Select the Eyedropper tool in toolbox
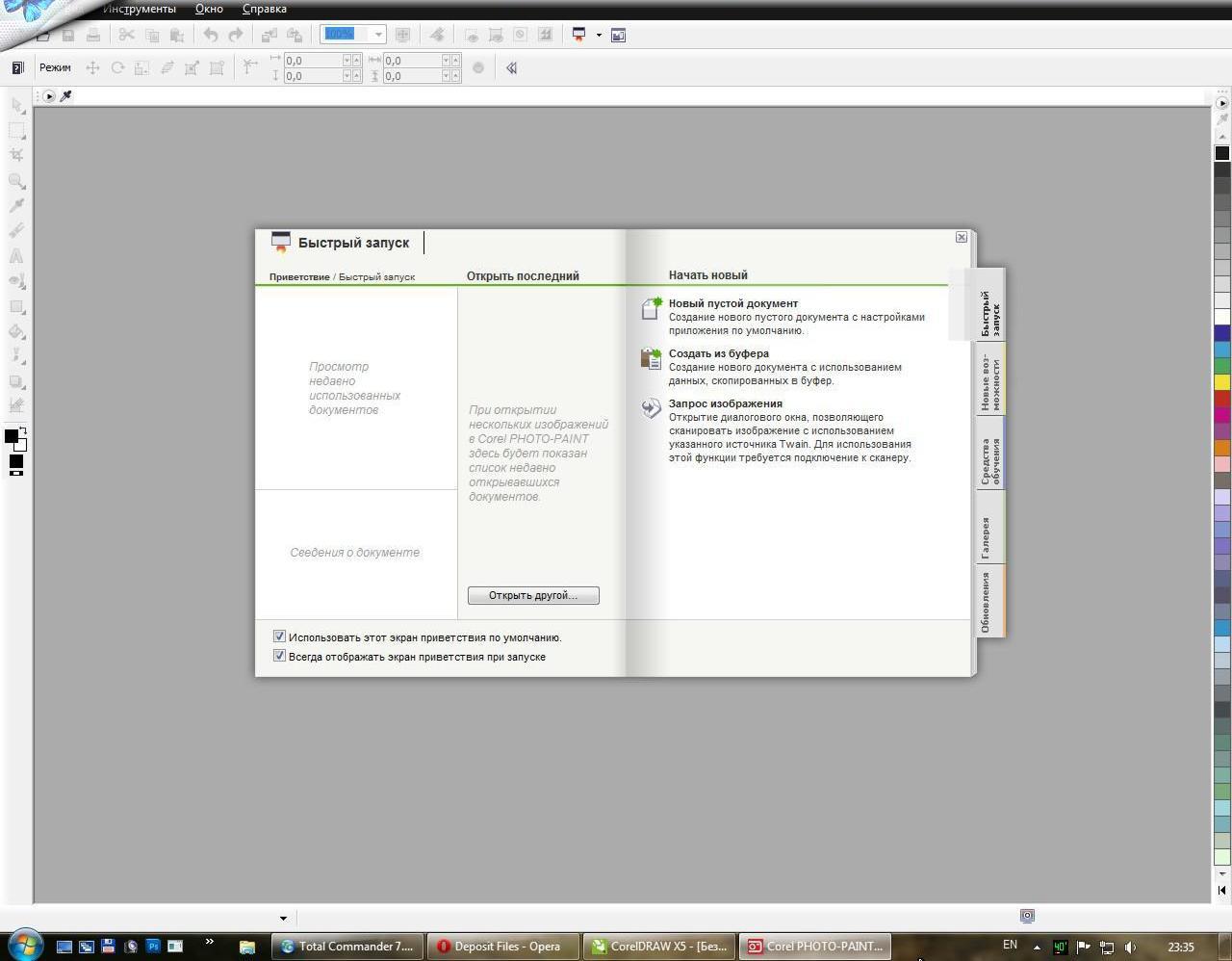Viewport: 1232px width, 961px height. click(16, 205)
